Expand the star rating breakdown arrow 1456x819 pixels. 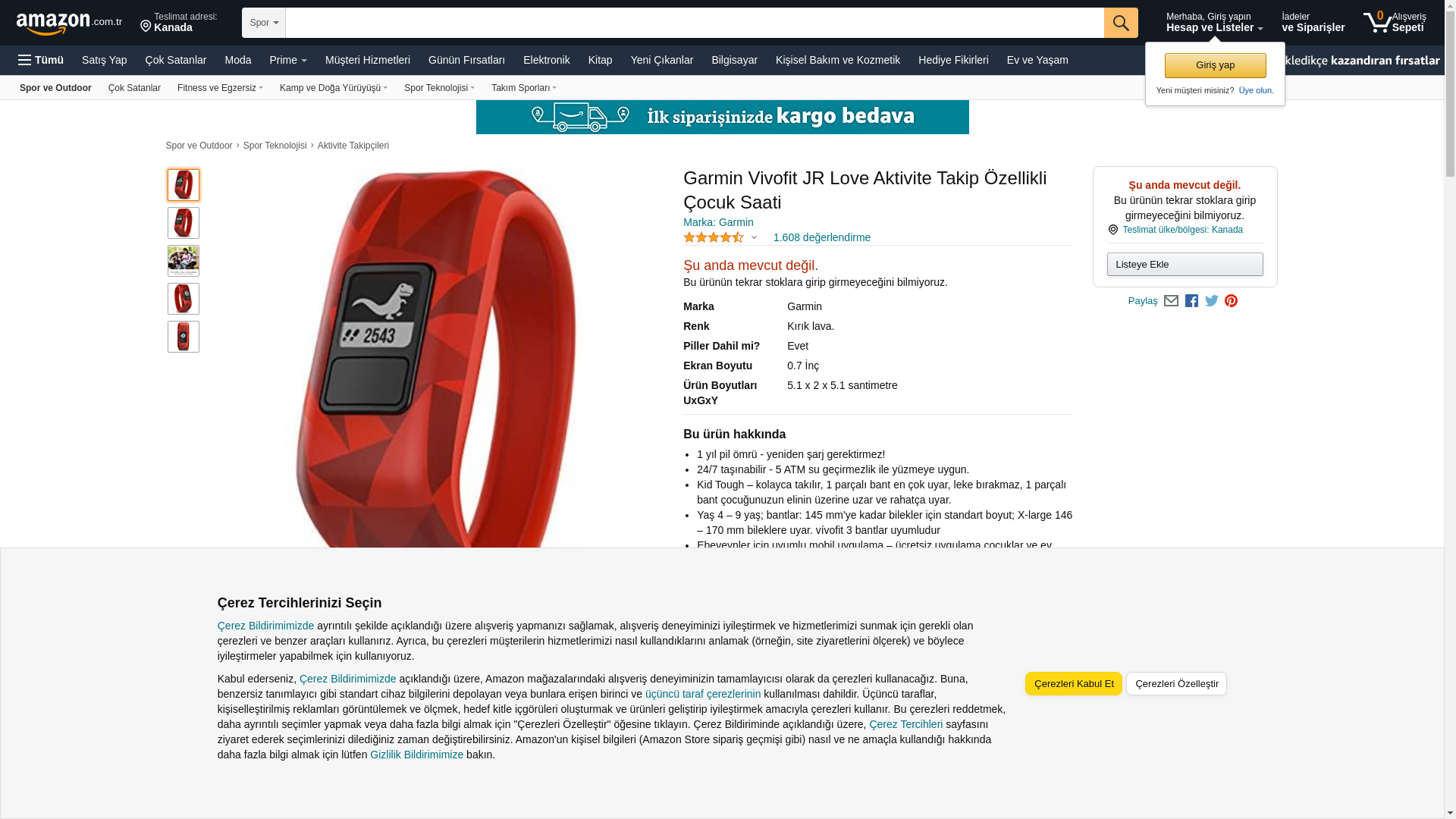[x=754, y=237]
